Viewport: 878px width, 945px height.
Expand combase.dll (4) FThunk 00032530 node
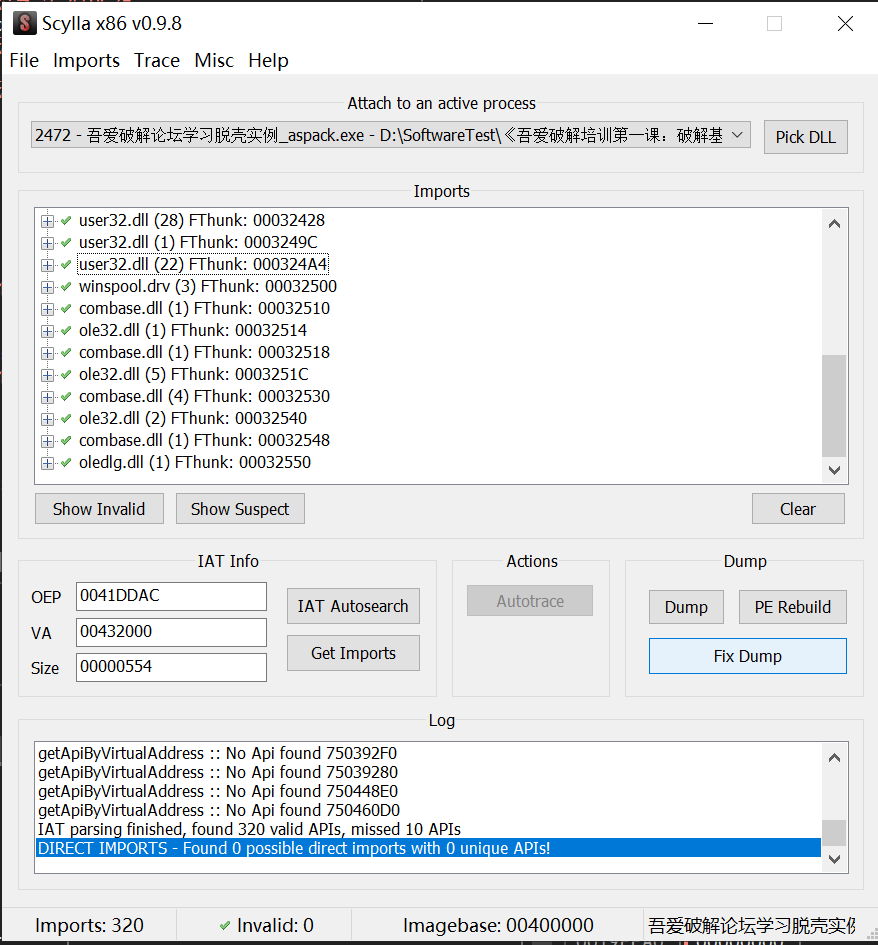47,396
